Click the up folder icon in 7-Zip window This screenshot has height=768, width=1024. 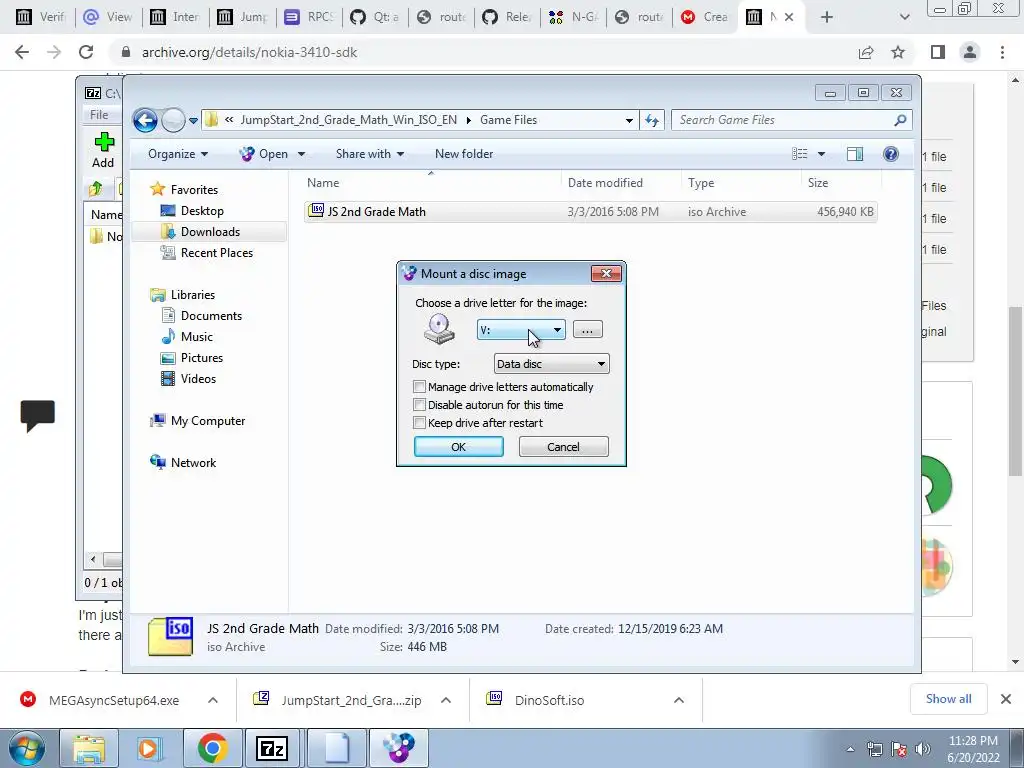point(96,189)
